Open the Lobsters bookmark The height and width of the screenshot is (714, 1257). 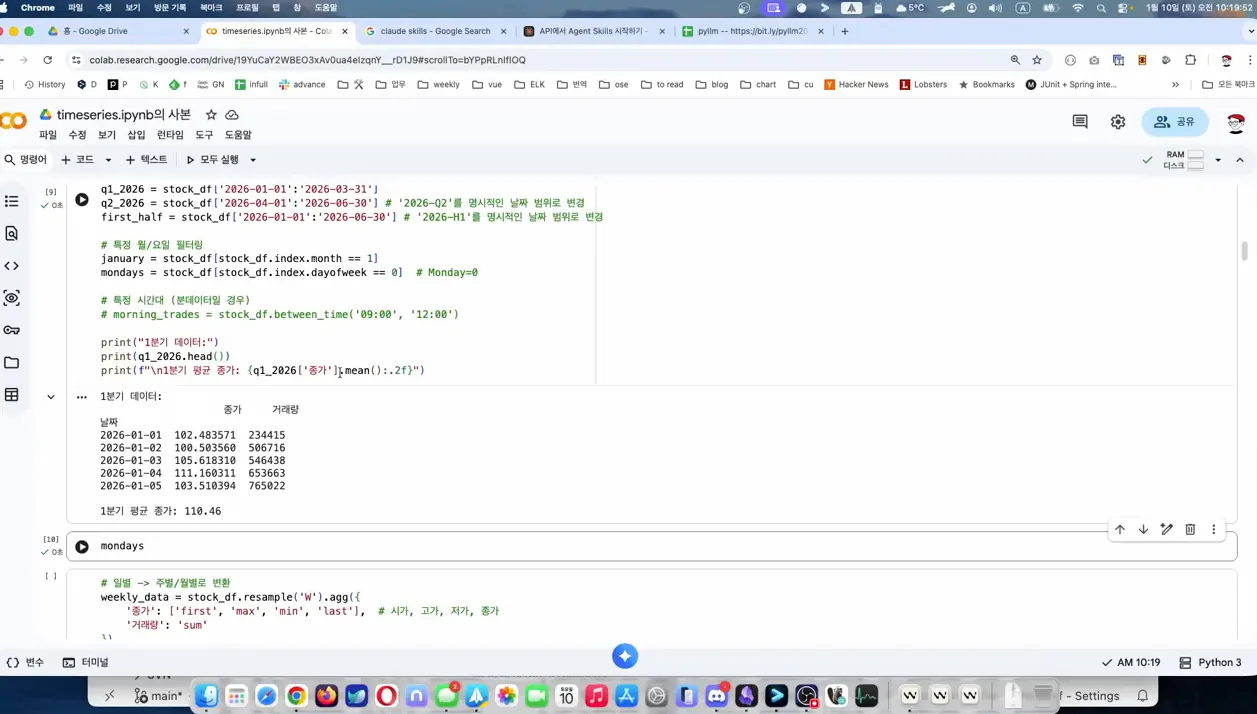pos(923,85)
